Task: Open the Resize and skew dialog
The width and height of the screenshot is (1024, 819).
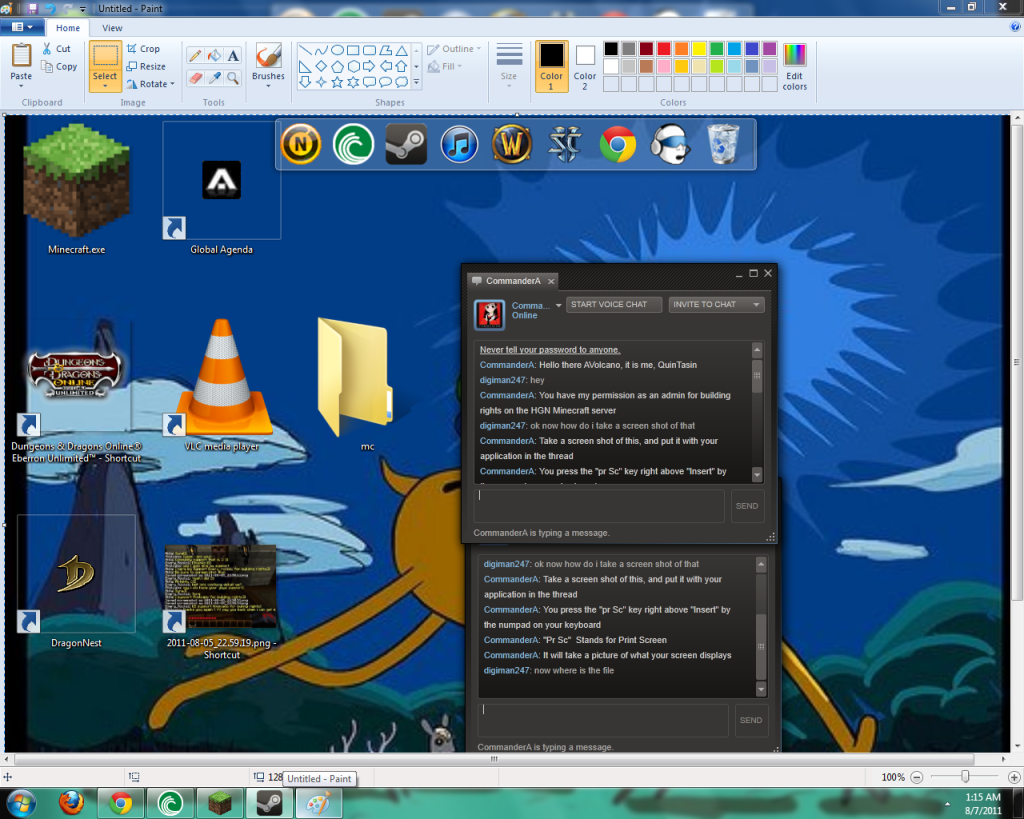Action: point(146,67)
